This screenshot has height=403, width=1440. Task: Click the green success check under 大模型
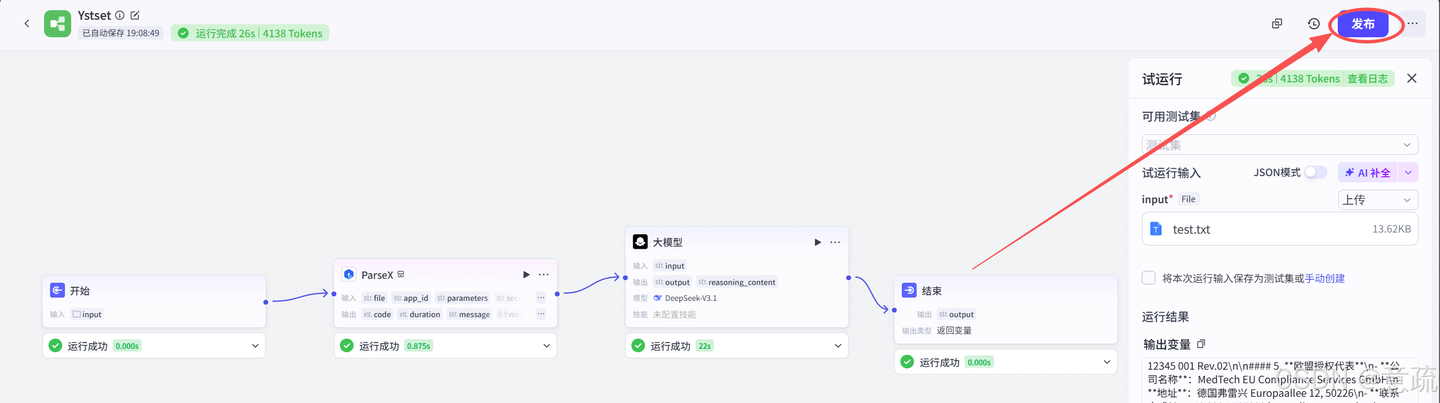tap(638, 346)
